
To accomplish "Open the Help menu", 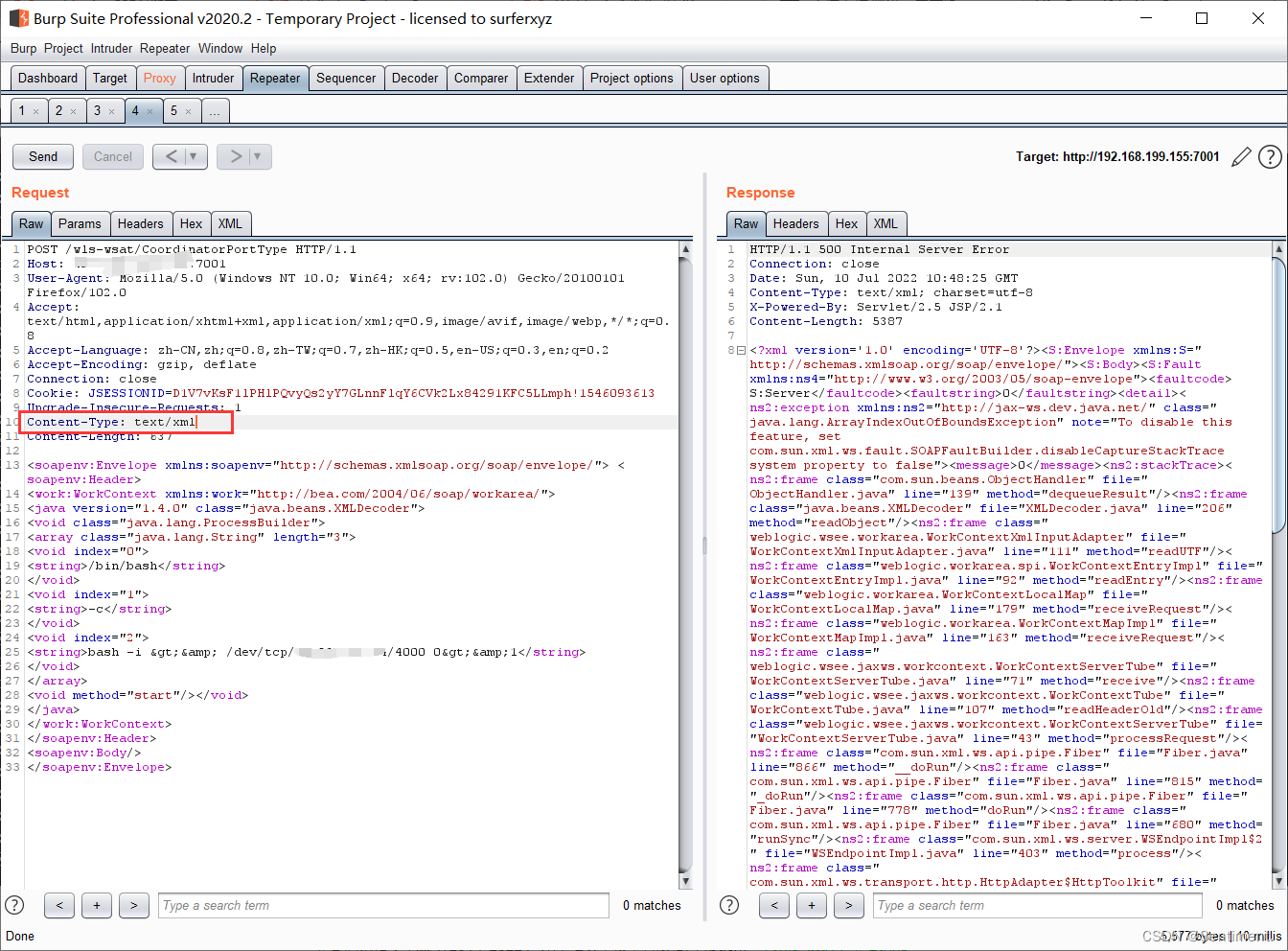I will (x=264, y=48).
